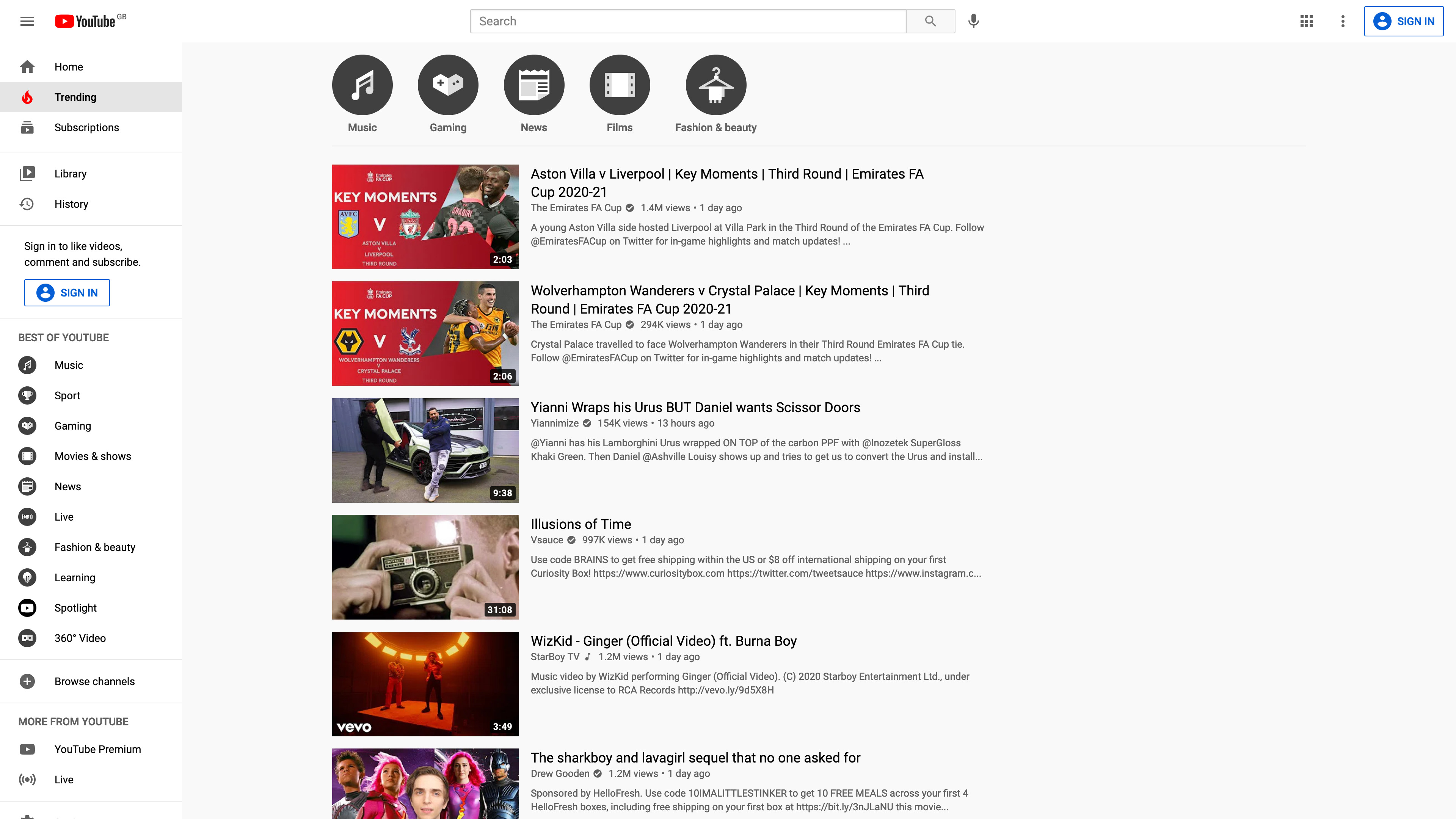Image resolution: width=1456 pixels, height=819 pixels.
Task: Click the YouTube apps grid icon
Action: tap(1306, 21)
